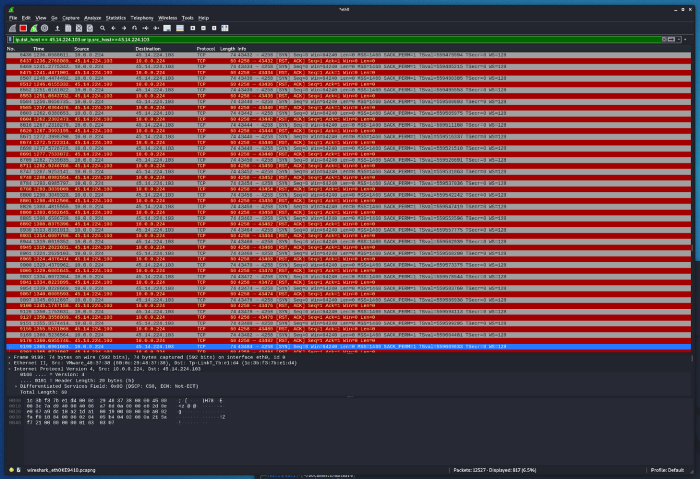Clear the display filter with X button

pyautogui.click(x=664, y=40)
